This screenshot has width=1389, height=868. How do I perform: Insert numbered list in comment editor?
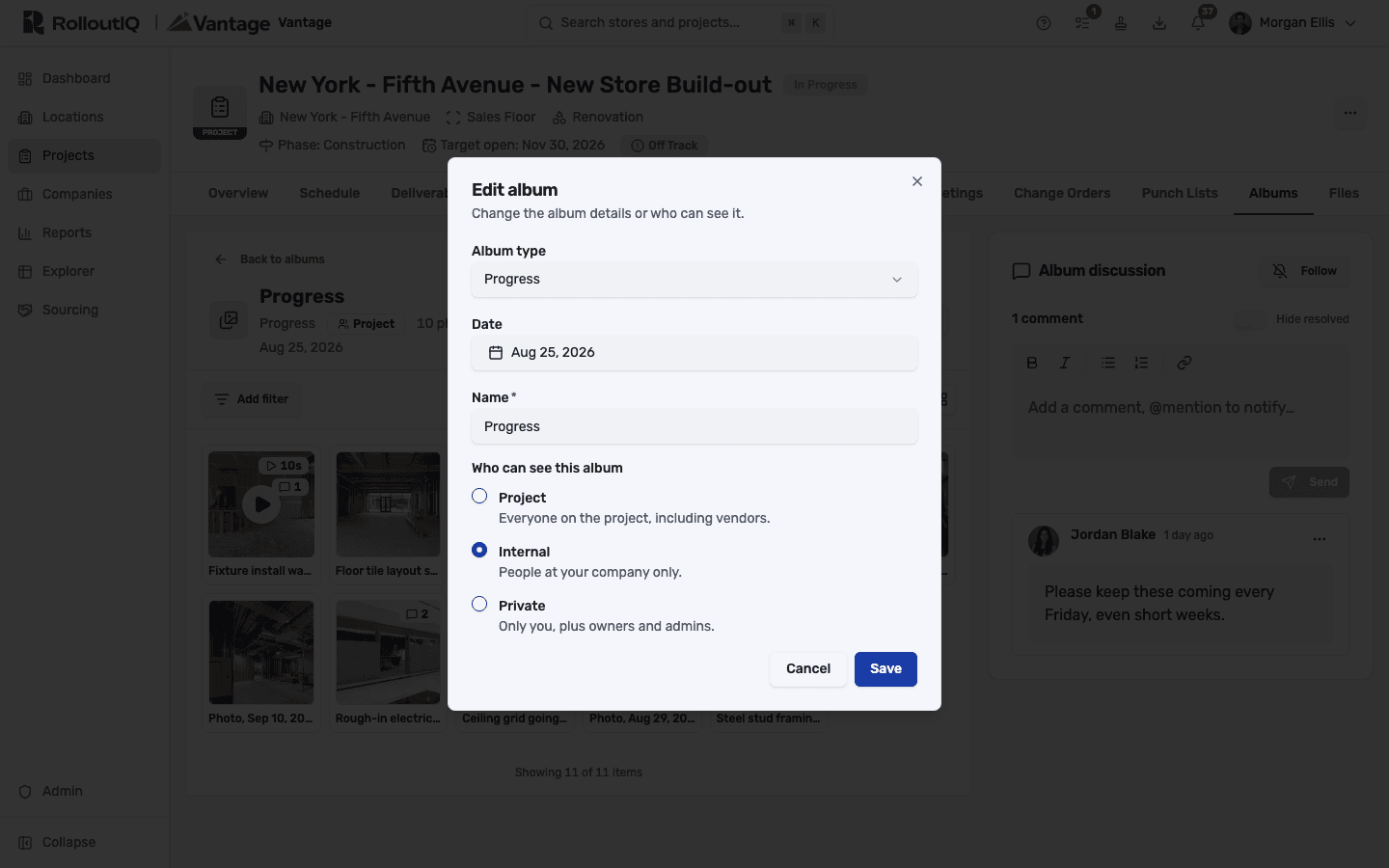[x=1141, y=363]
